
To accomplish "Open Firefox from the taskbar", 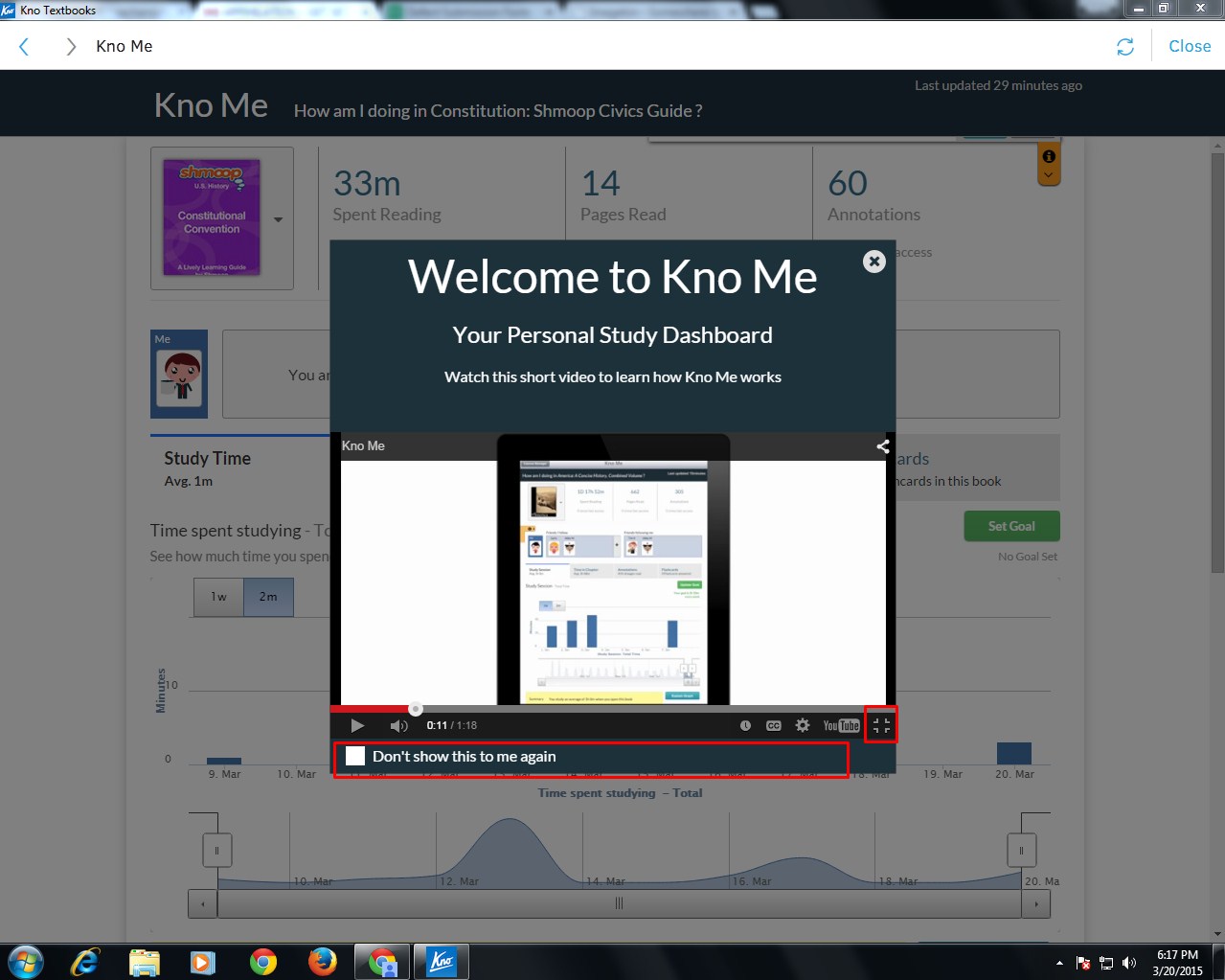I will (x=323, y=962).
